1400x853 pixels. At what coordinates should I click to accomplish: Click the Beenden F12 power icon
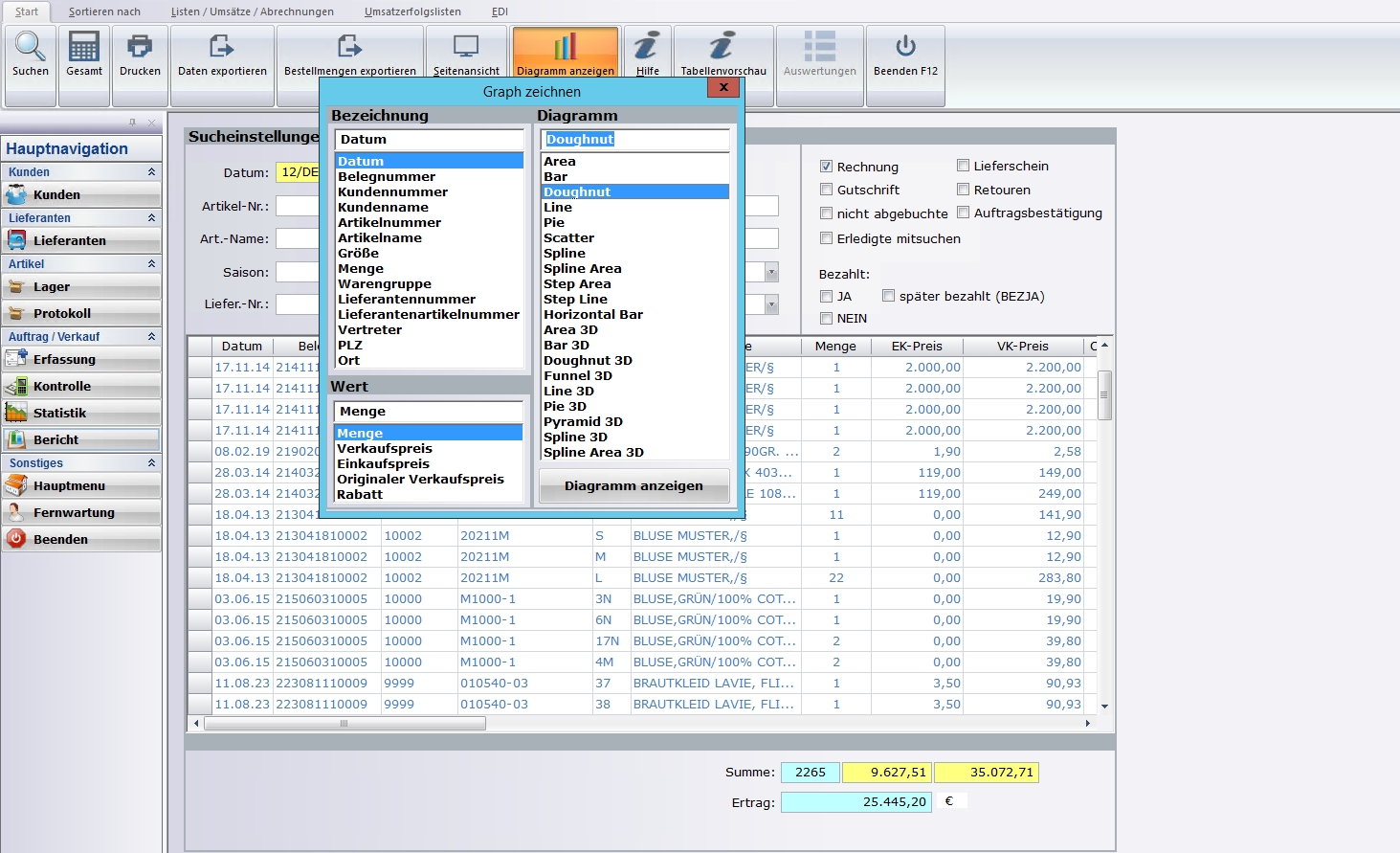pyautogui.click(x=905, y=47)
